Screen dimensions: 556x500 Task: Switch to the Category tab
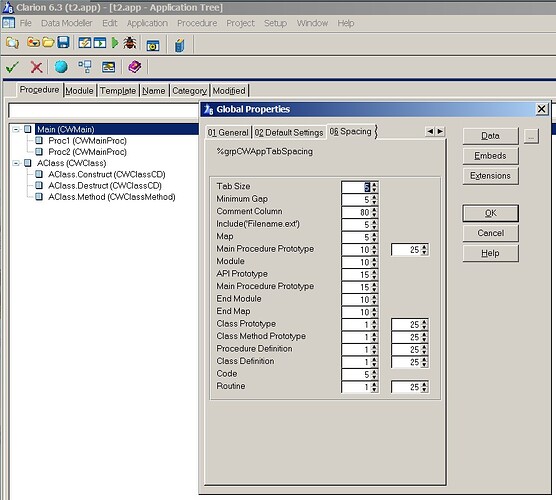[190, 91]
